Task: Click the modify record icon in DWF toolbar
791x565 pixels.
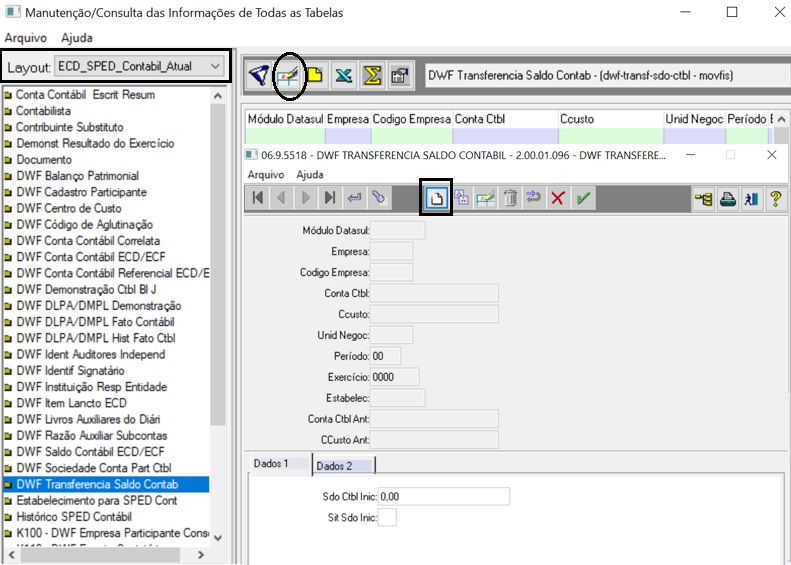Action: 485,198
